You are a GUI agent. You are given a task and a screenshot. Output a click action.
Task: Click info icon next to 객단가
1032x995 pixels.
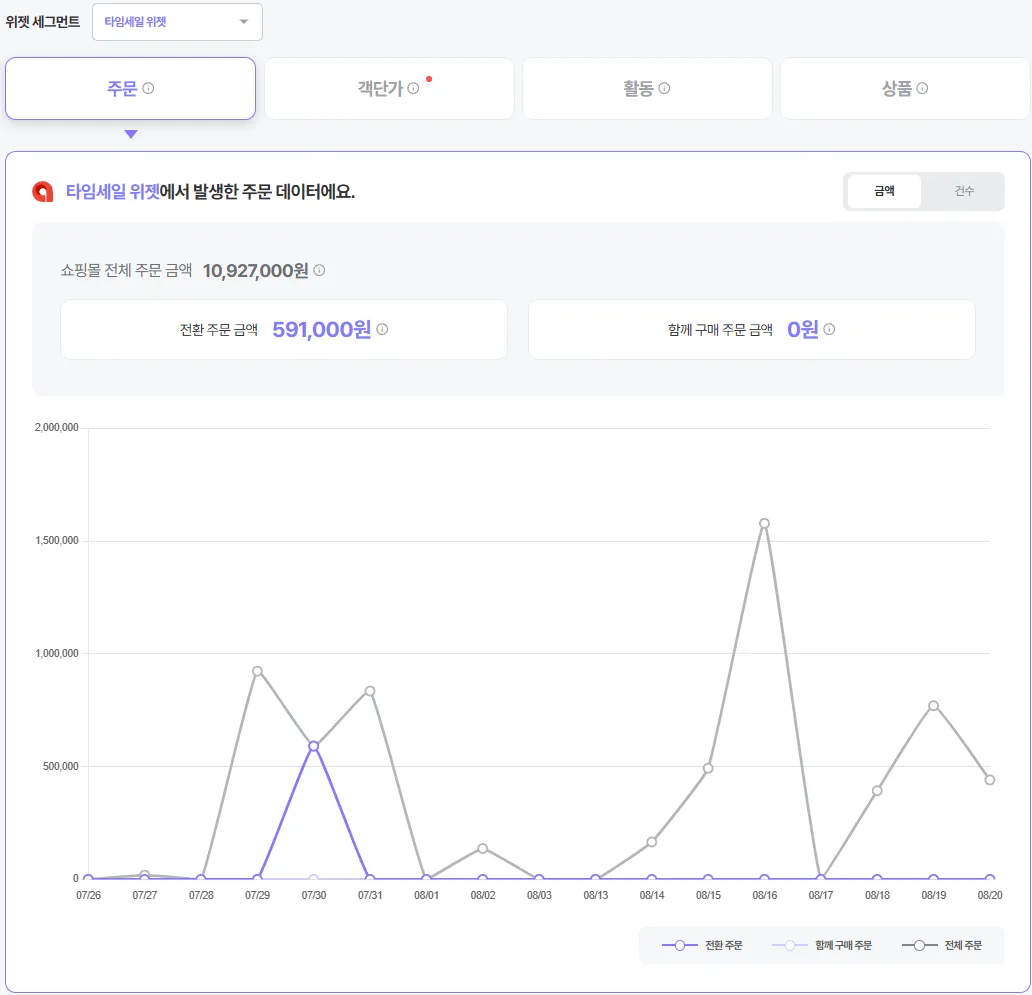pos(413,88)
